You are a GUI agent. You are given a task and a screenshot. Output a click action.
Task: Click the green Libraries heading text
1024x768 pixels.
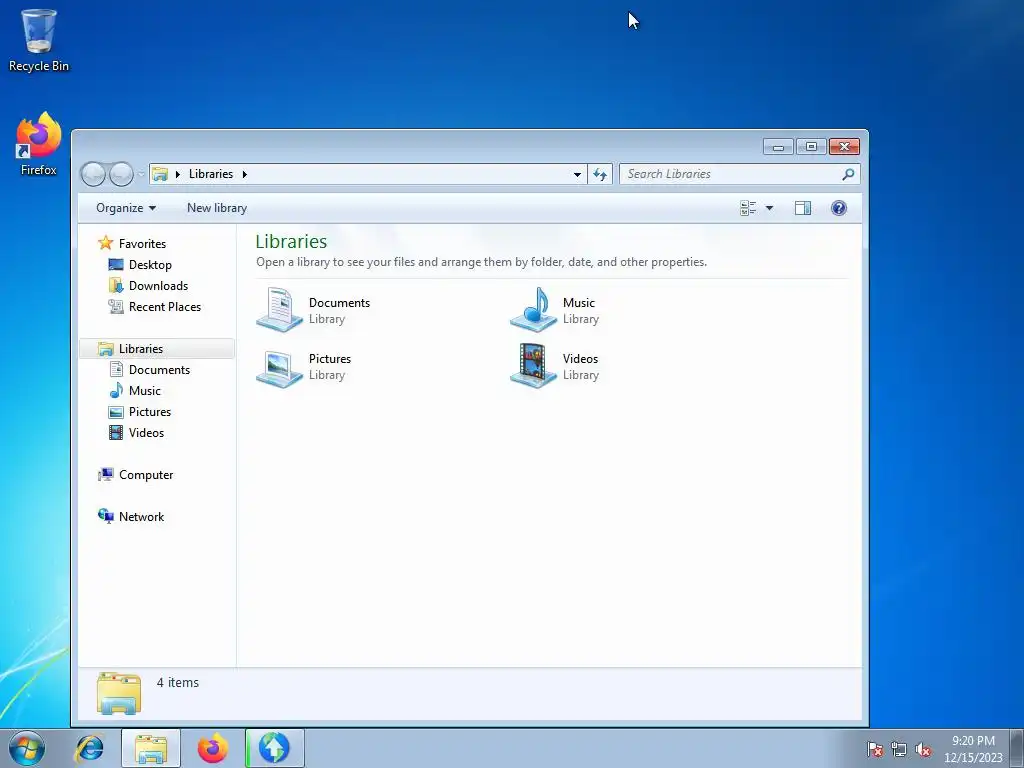(x=291, y=242)
